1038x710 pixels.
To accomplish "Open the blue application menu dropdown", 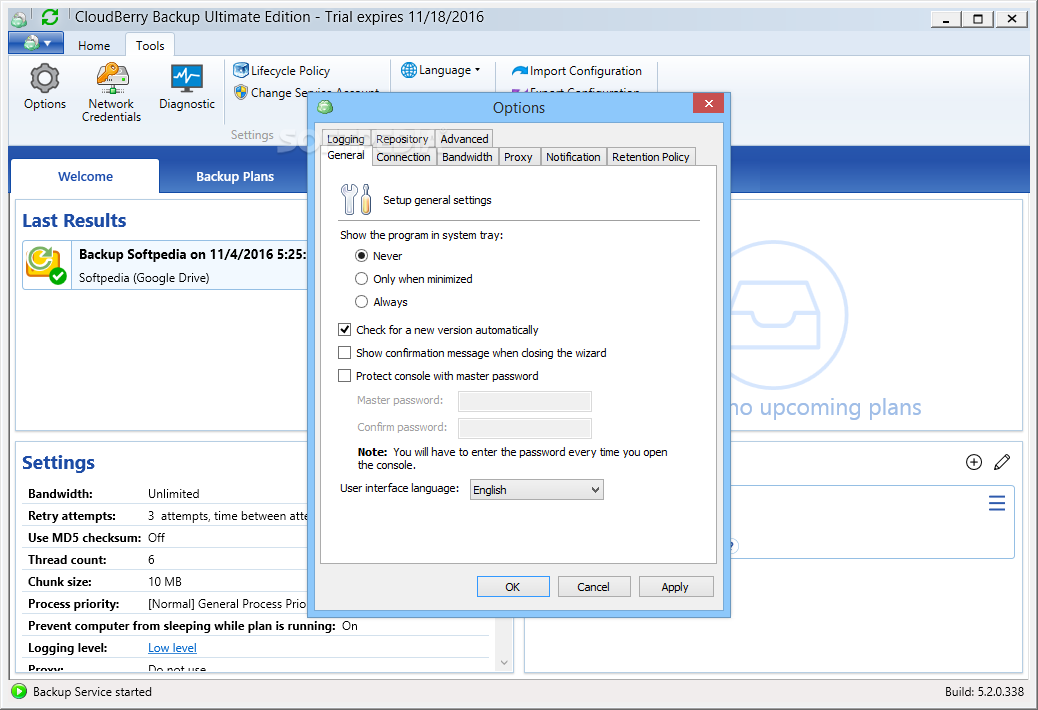I will click(36, 43).
